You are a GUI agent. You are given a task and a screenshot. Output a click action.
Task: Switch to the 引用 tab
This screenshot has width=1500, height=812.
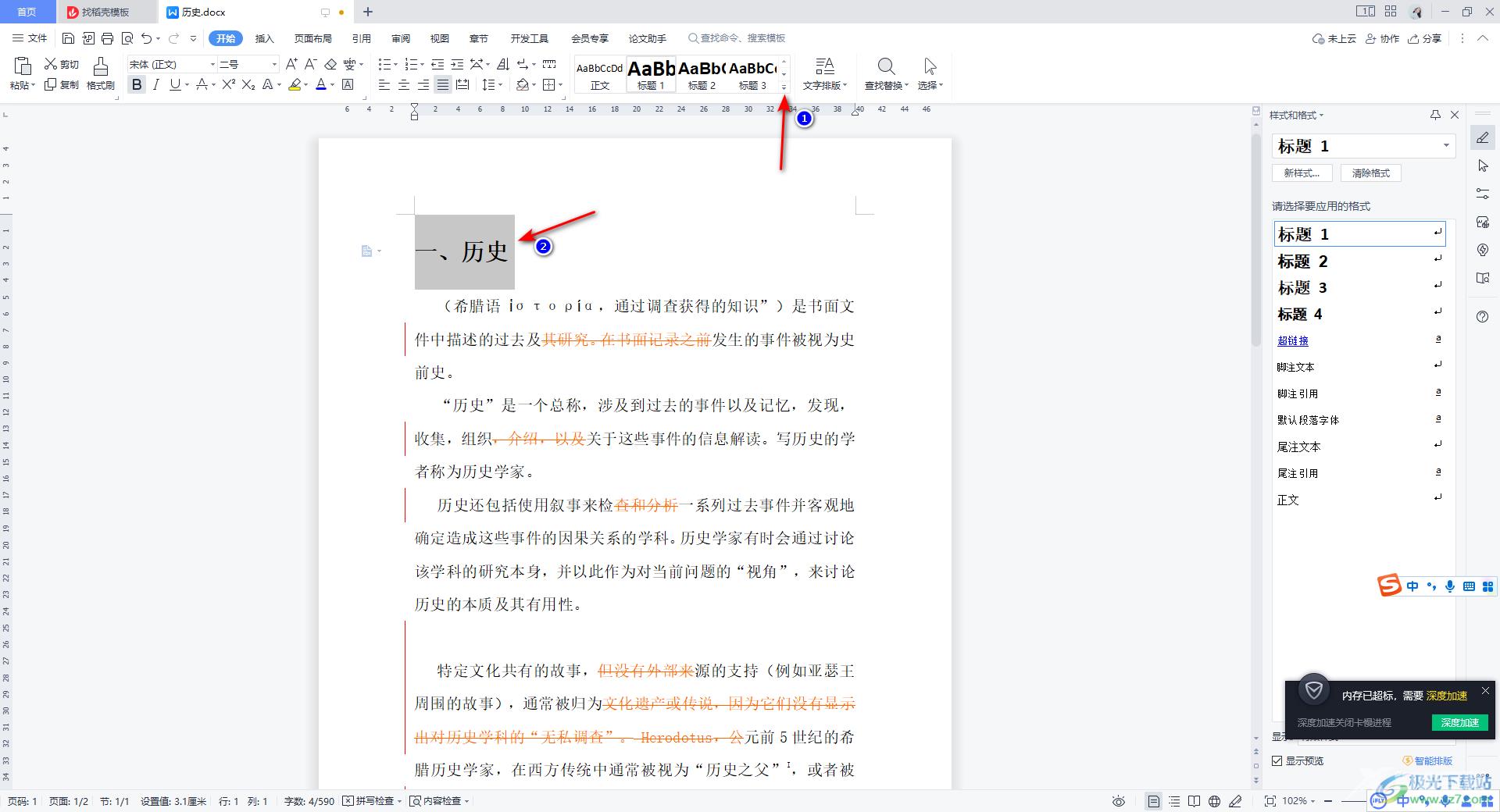pos(361,38)
